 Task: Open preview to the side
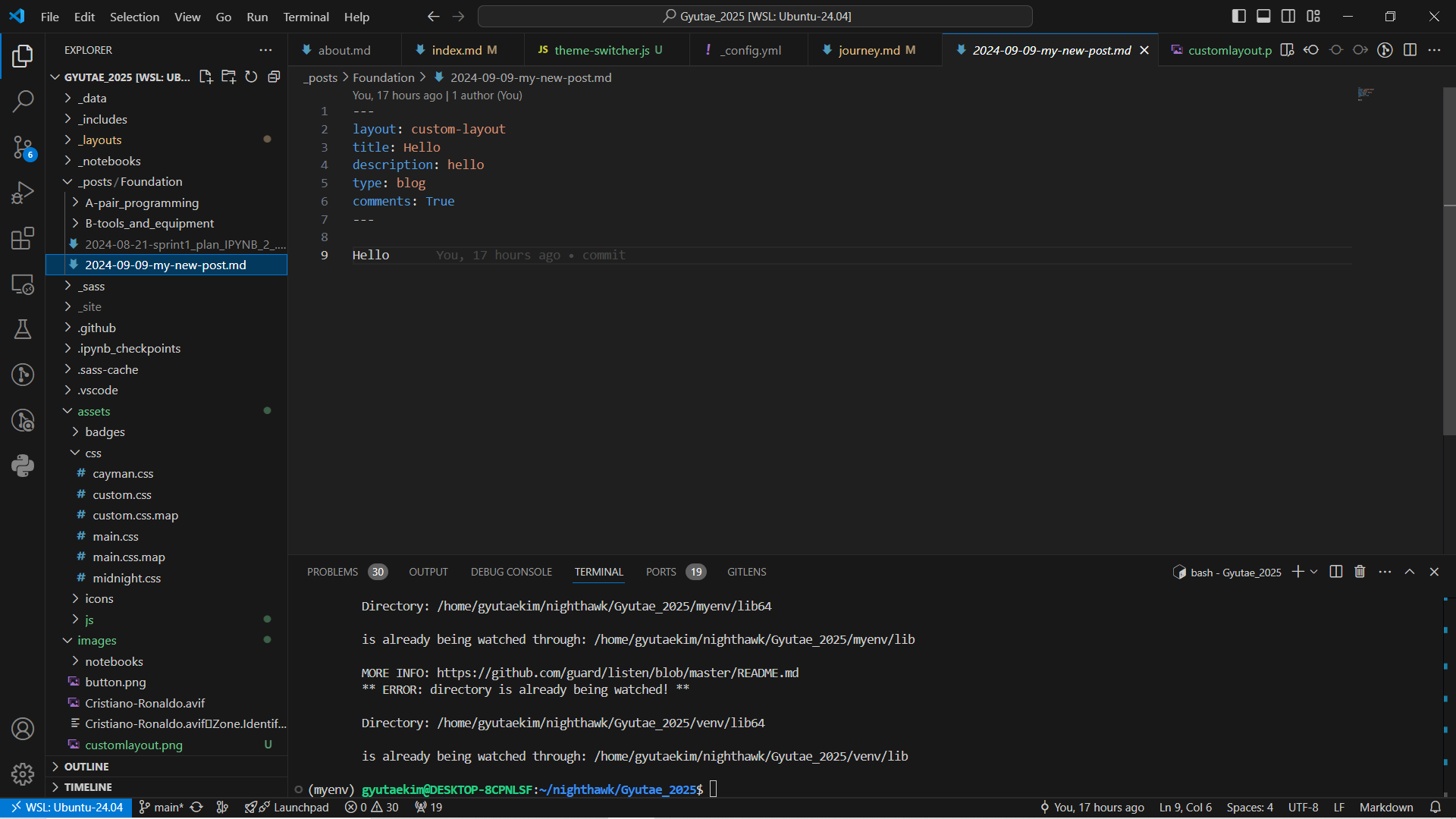pos(1287,50)
